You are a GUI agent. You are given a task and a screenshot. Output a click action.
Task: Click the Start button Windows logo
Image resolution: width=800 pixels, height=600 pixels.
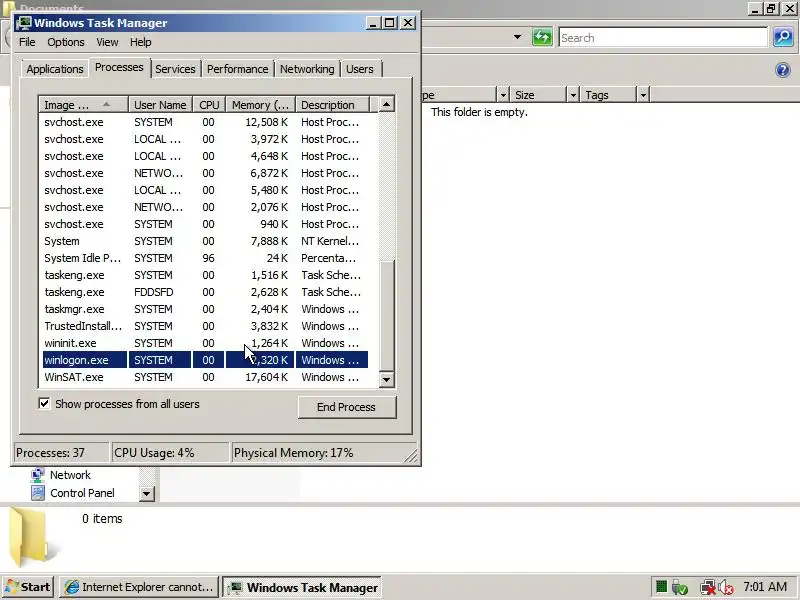[x=11, y=587]
